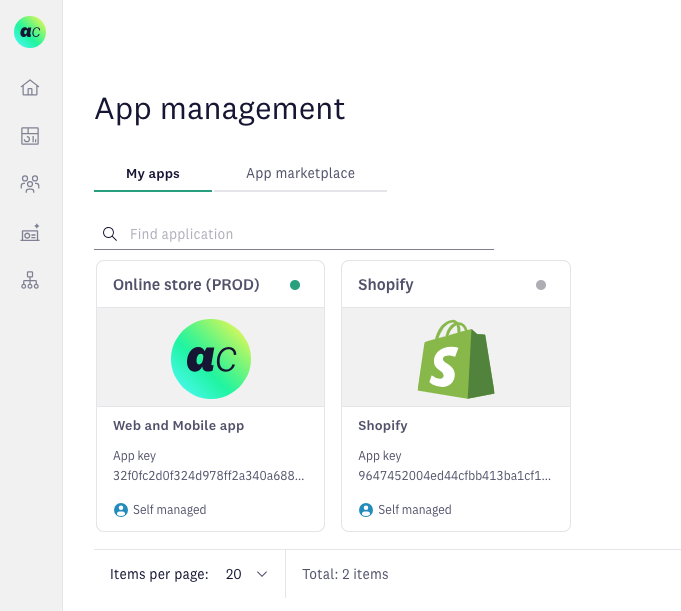Click the search magnifier icon
The height and width of the screenshot is (611, 681).
point(110,234)
